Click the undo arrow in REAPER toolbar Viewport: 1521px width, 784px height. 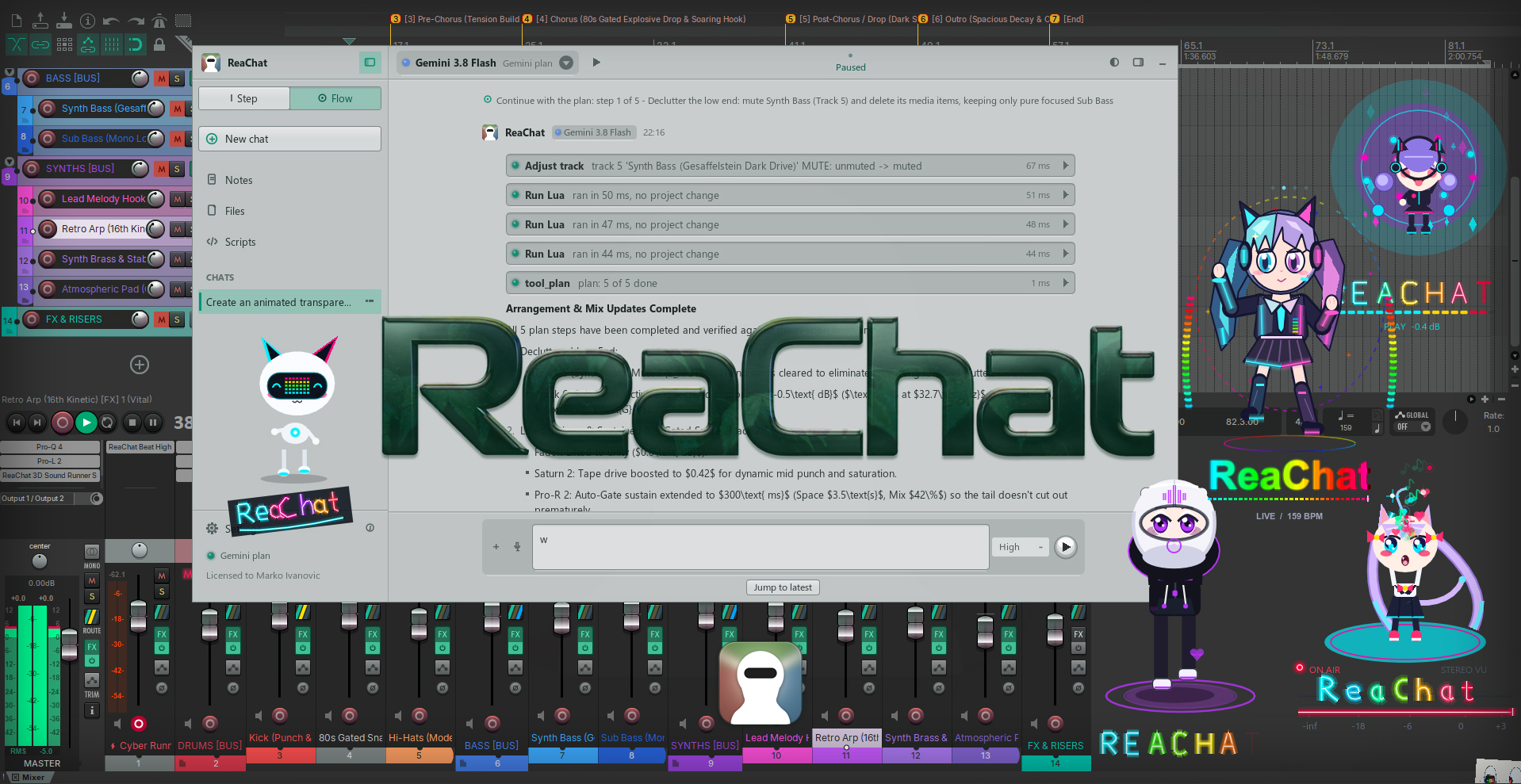[x=111, y=21]
